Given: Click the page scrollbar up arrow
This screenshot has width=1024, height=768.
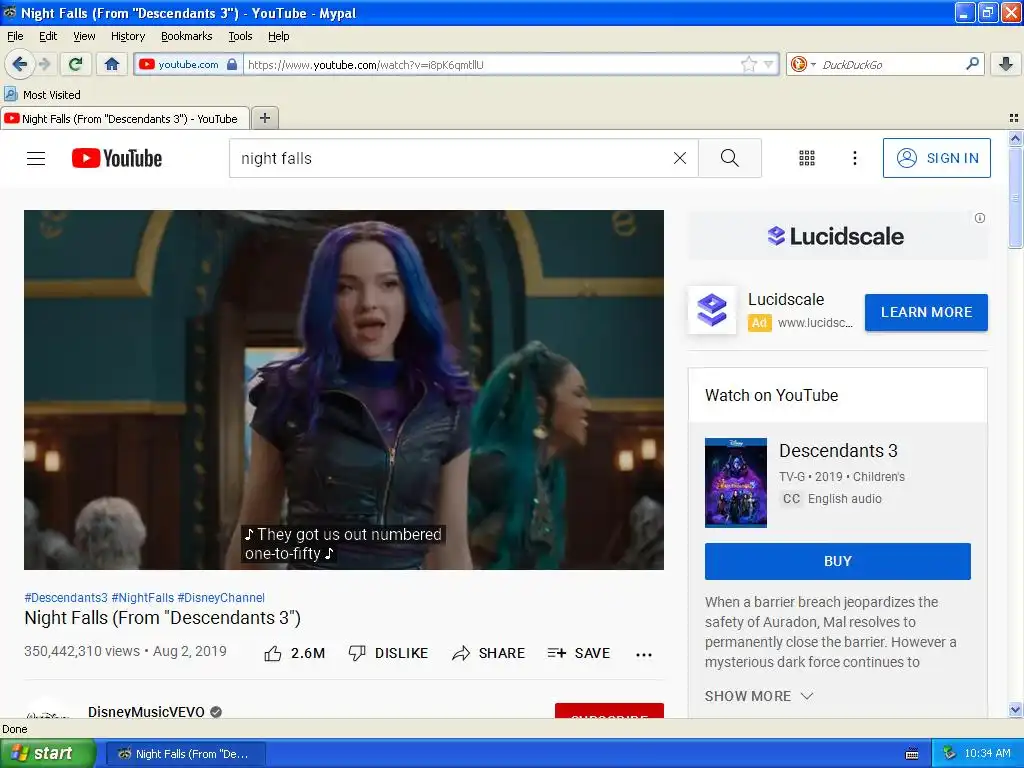Looking at the screenshot, I should pyautogui.click(x=1015, y=138).
